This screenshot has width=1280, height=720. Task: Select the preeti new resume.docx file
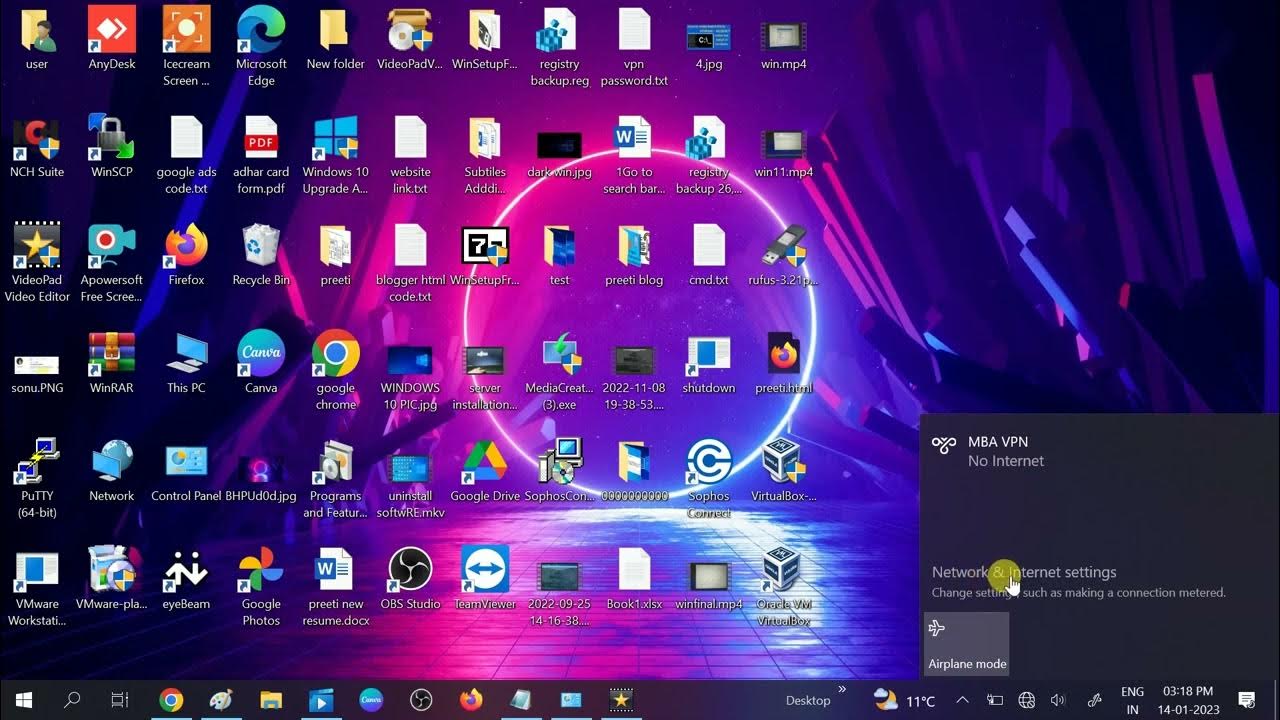tap(336, 586)
